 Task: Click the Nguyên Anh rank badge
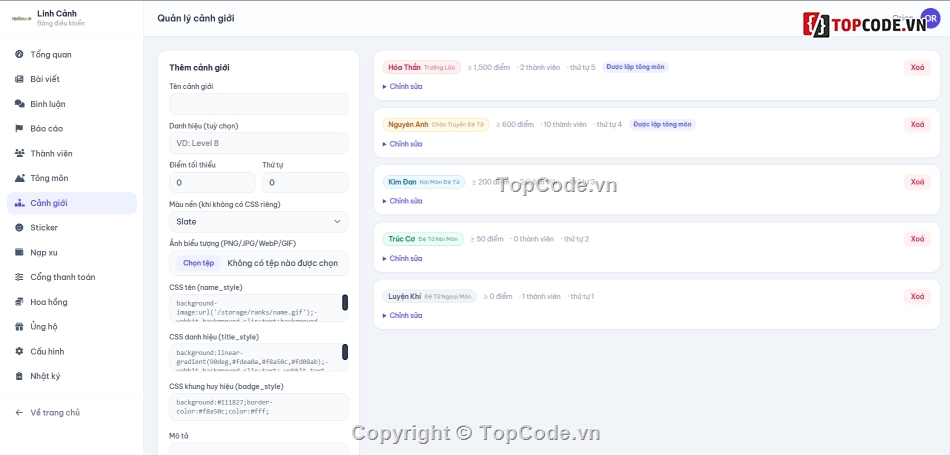[436, 124]
